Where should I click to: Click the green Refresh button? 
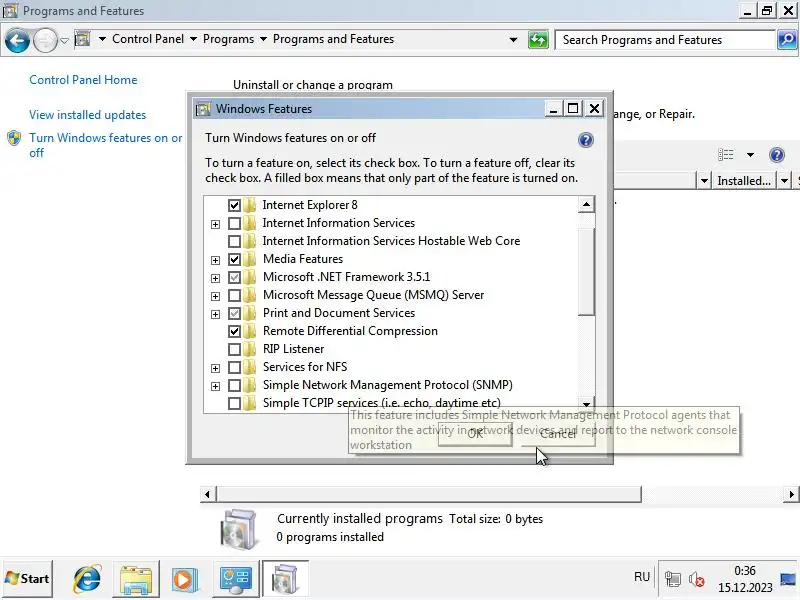(x=538, y=40)
